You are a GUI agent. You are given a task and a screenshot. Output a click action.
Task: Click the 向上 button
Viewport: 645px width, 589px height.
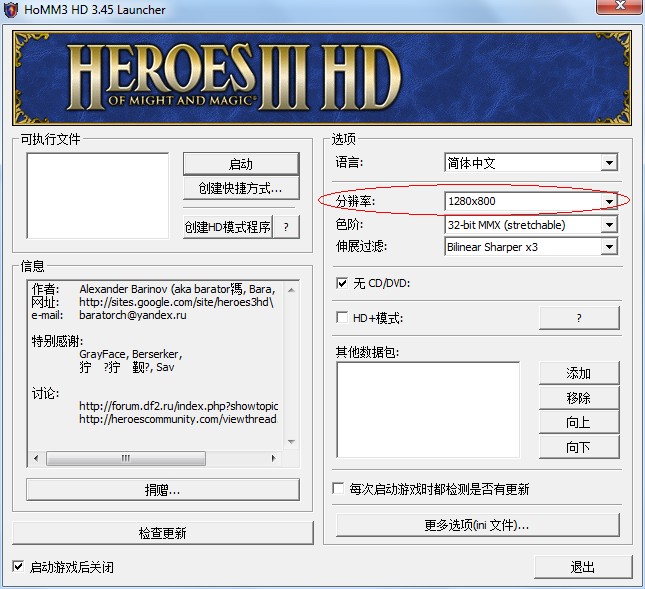tap(579, 422)
